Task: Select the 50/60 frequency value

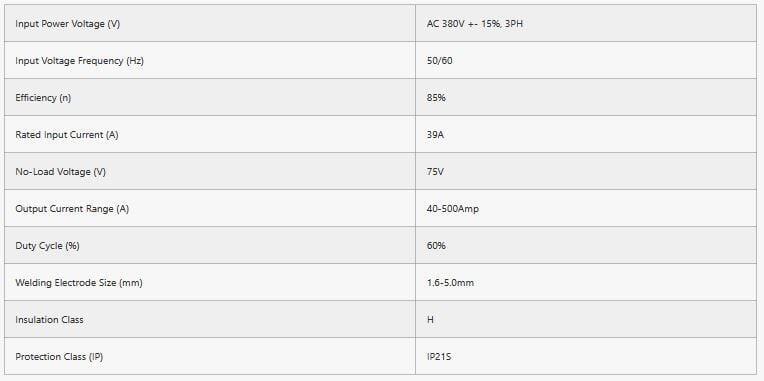Action: pyautogui.click(x=439, y=60)
